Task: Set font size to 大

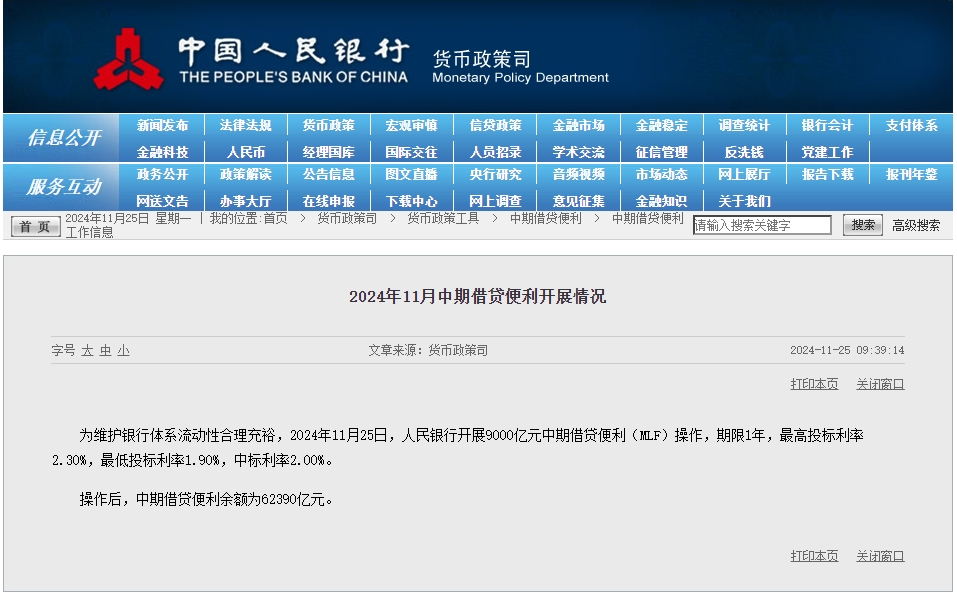Action: [87, 350]
